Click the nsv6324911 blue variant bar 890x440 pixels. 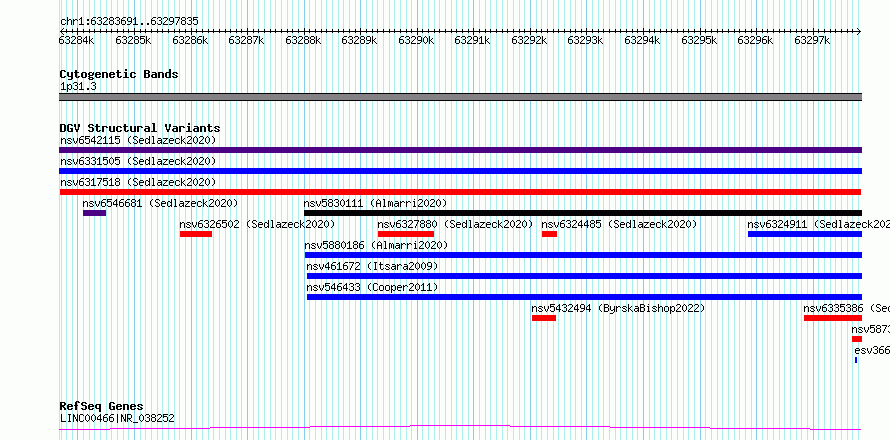point(805,234)
